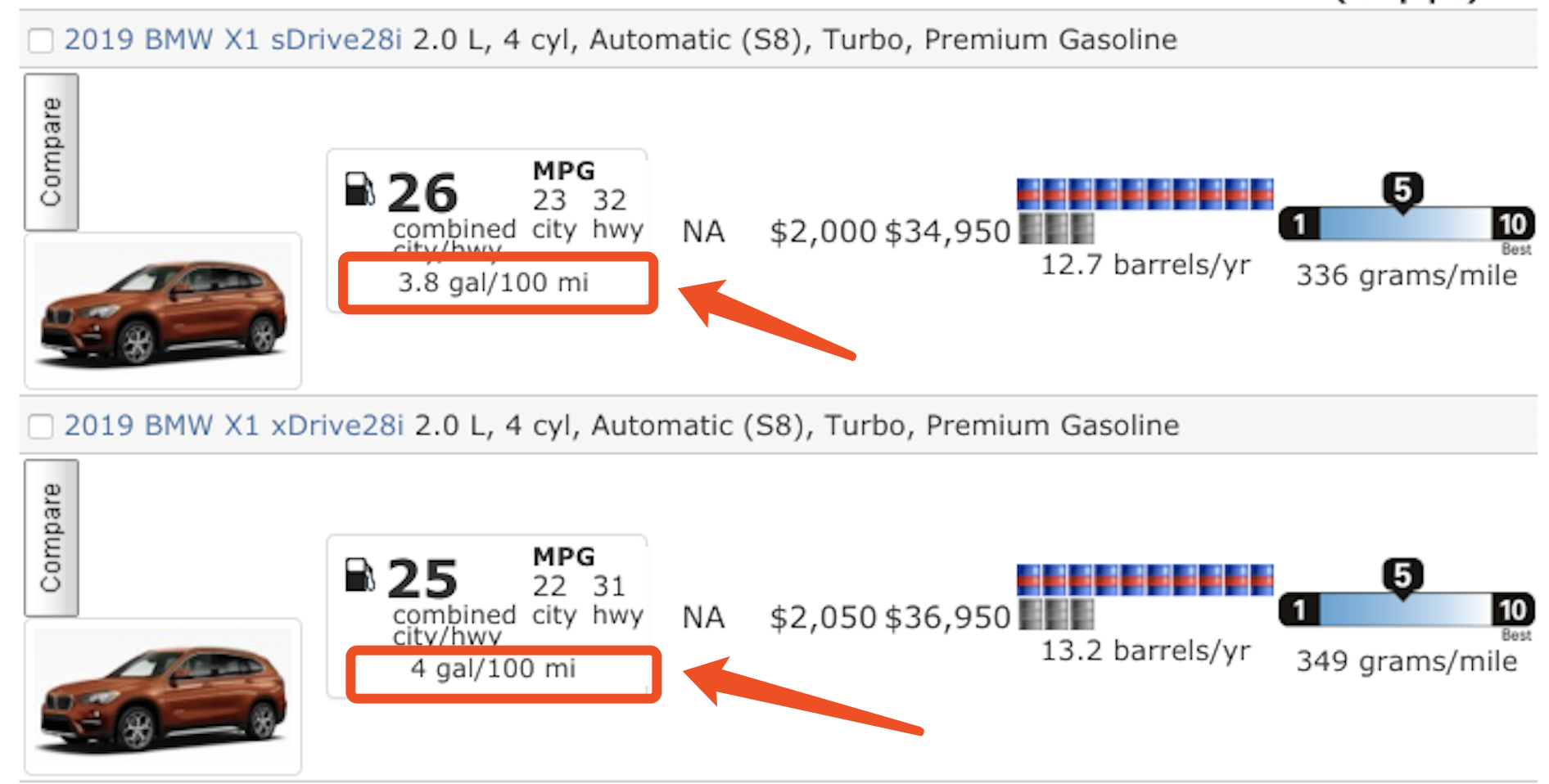Open the 2019 BMW X1 sDrive28i link
1549x784 pixels.
233,39
